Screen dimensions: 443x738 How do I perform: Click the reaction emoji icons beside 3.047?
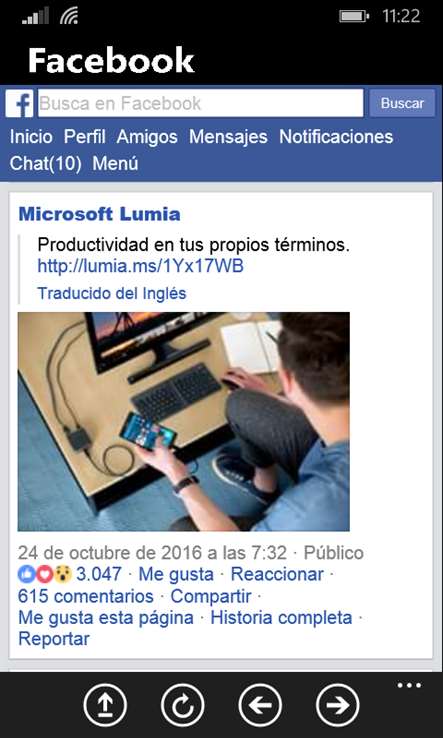(45, 574)
